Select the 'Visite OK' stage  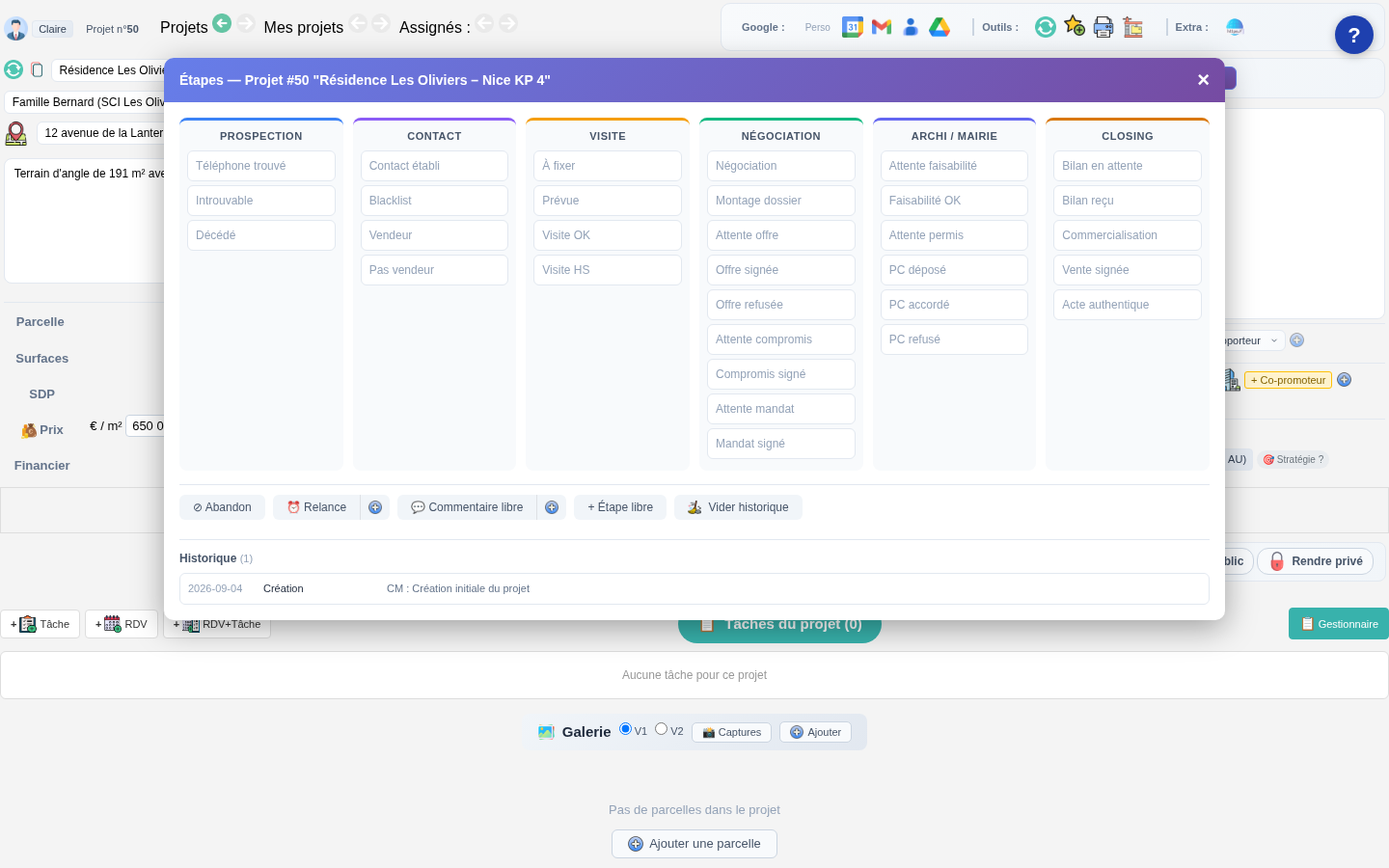608,235
